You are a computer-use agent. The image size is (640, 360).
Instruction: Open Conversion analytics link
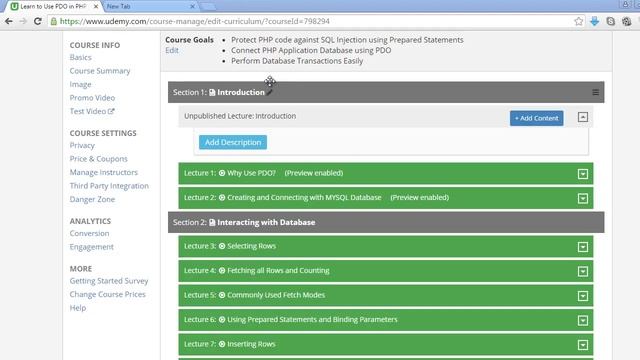pos(89,233)
